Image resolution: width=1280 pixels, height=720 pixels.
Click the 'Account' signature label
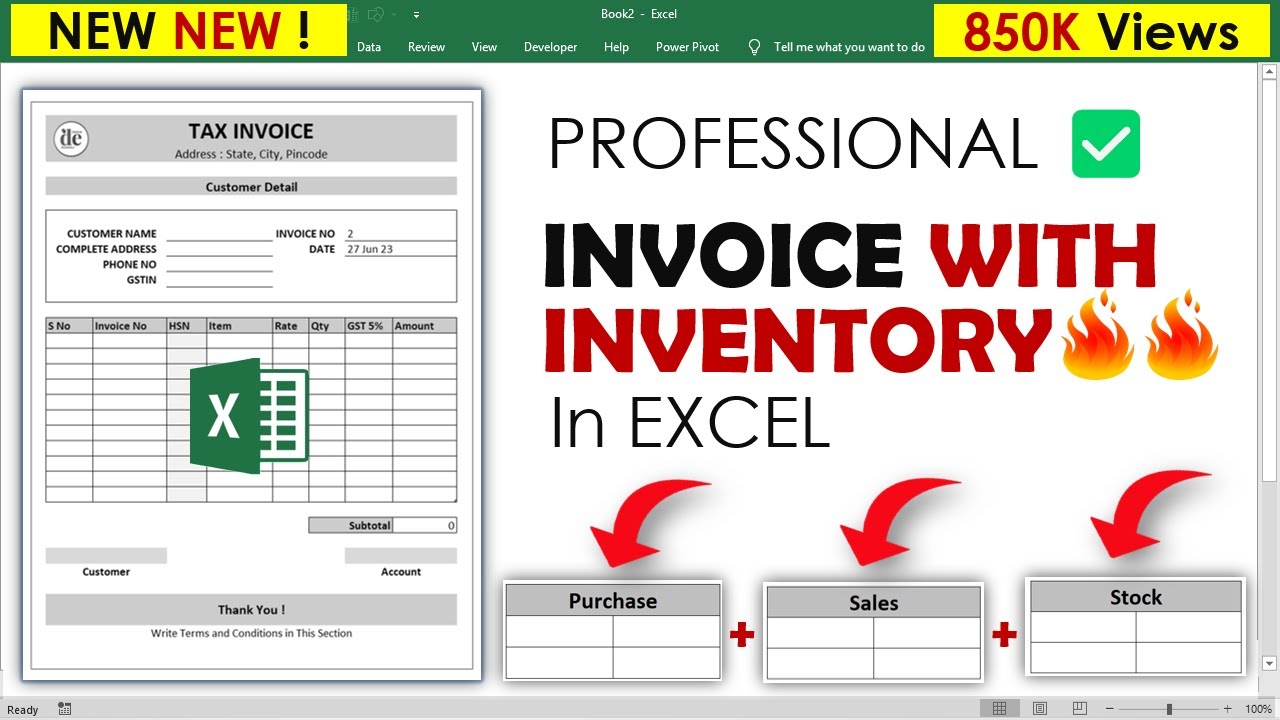pos(401,572)
